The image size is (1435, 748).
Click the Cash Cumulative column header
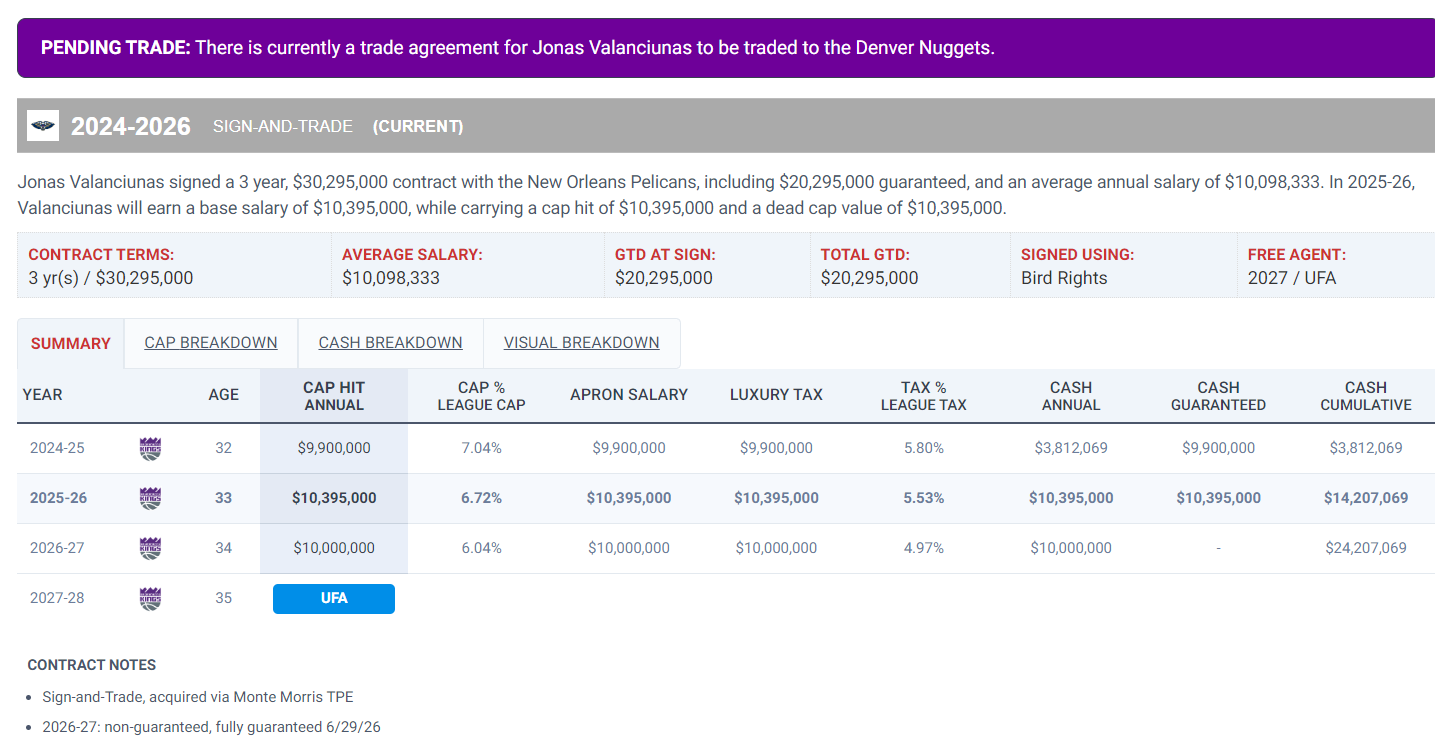[x=1365, y=396]
